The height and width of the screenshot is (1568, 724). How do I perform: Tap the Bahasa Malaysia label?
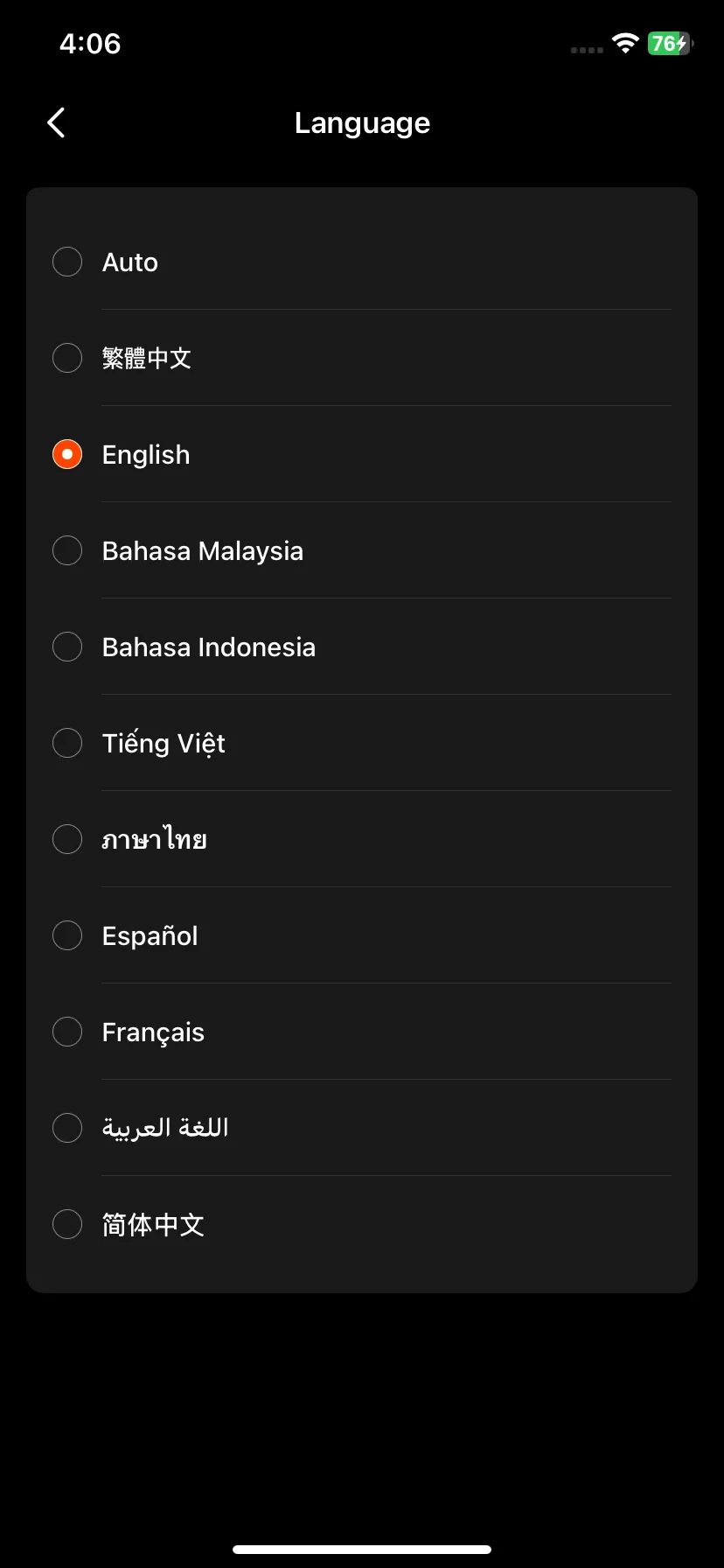[x=203, y=551]
